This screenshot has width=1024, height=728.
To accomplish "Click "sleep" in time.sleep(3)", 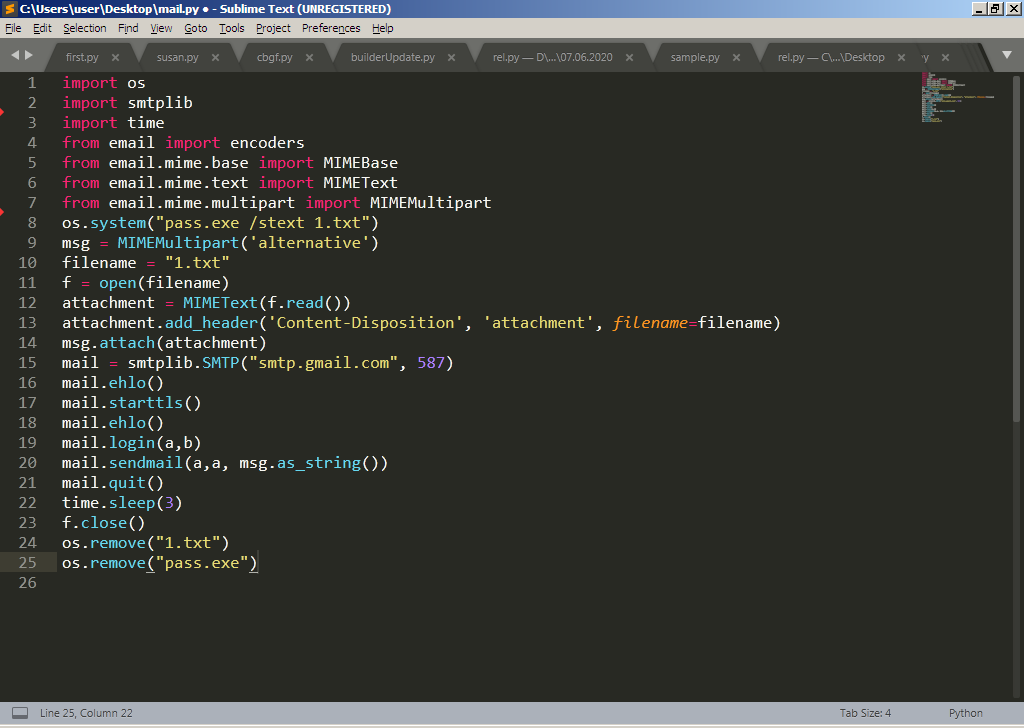I will [x=132, y=503].
